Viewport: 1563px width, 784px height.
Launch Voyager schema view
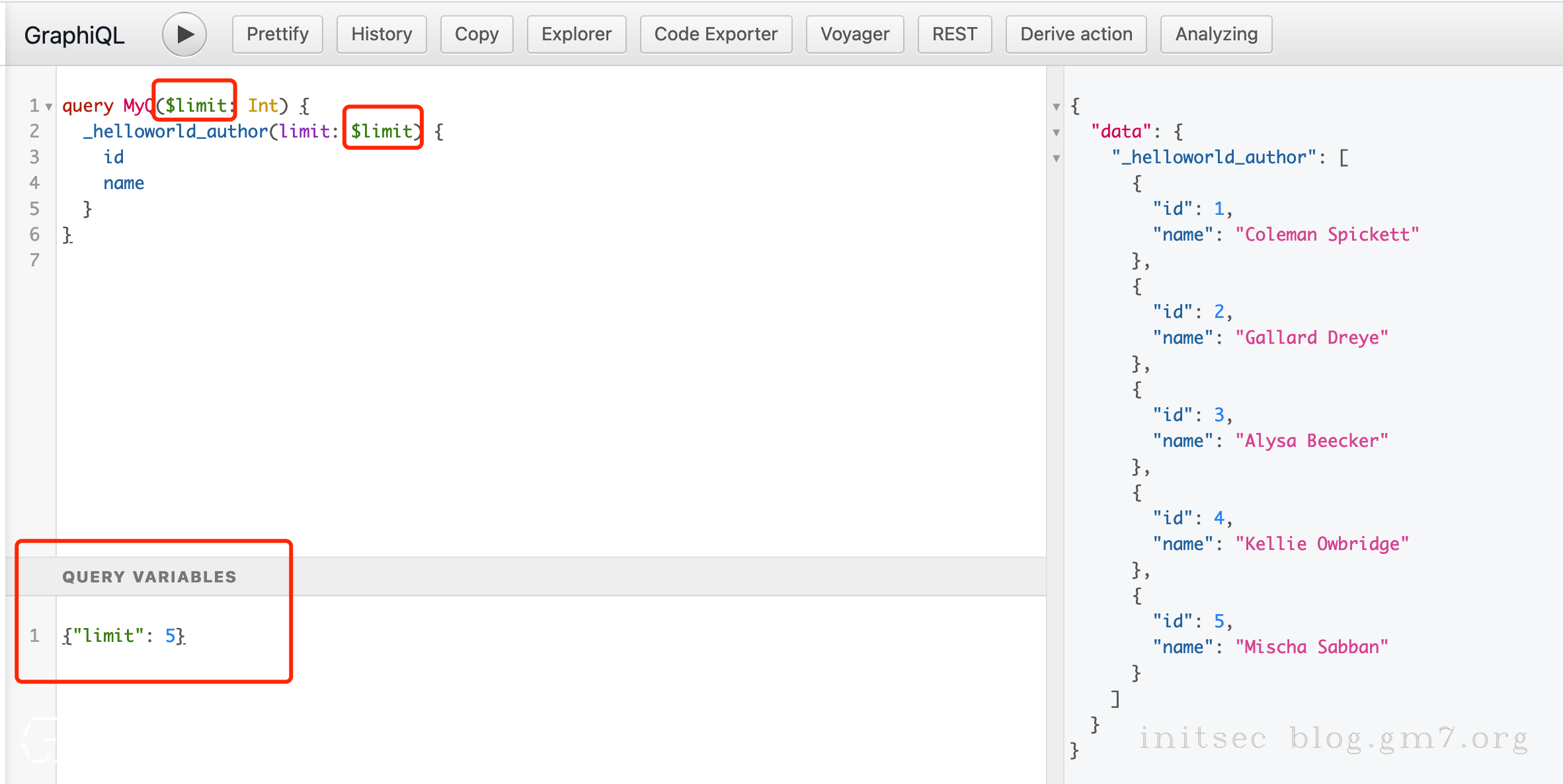point(855,34)
